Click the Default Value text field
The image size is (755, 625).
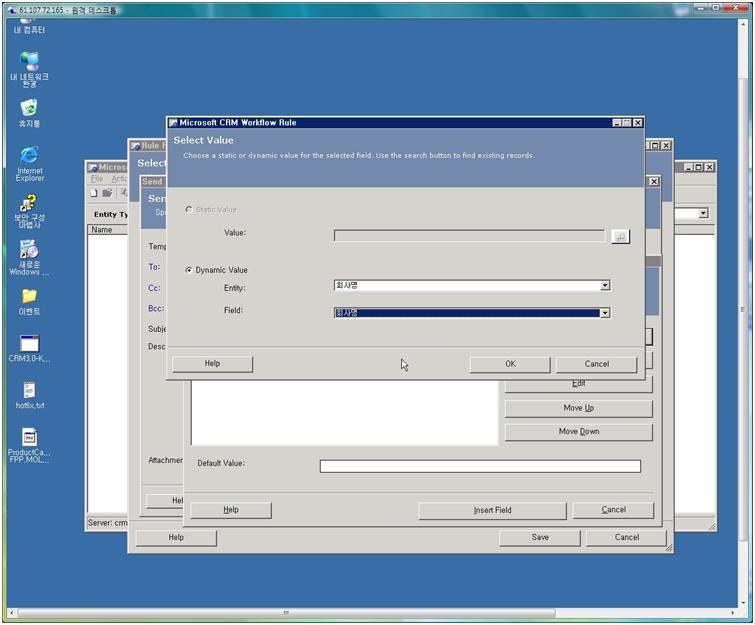tap(480, 466)
